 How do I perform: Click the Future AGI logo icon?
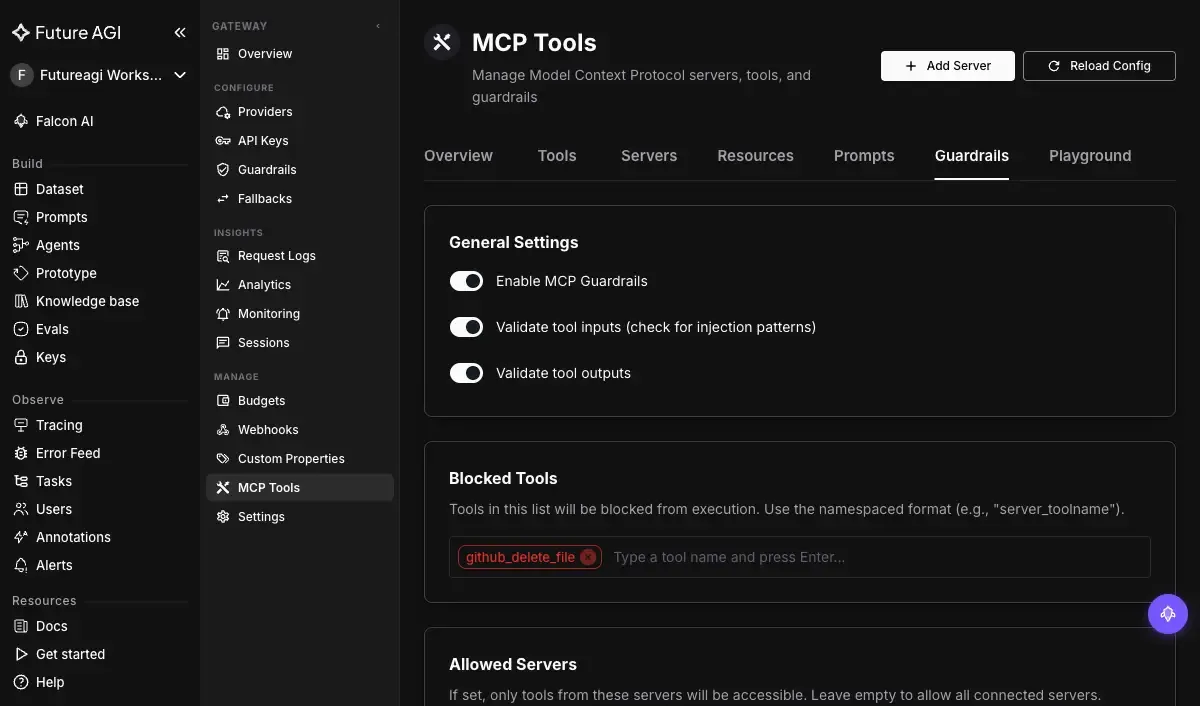[x=21, y=32]
